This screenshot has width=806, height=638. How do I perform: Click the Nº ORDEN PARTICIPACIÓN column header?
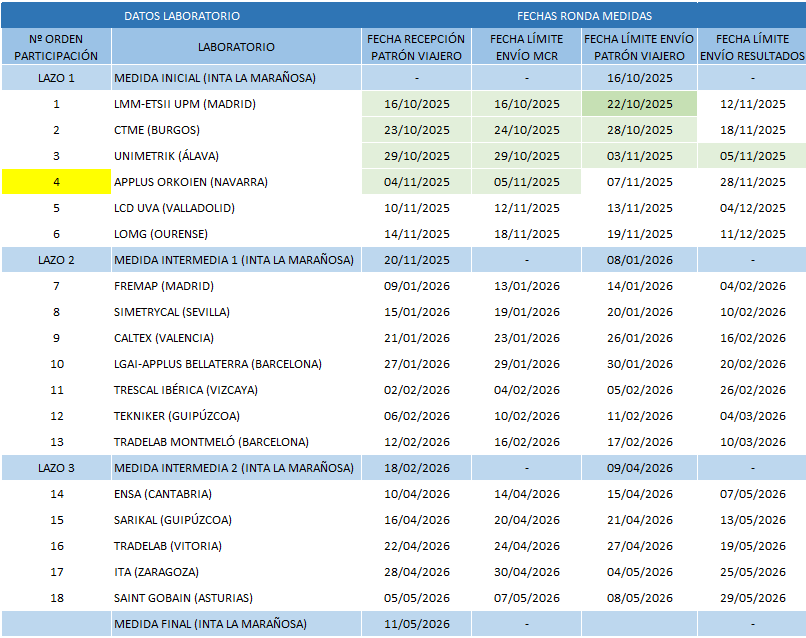pos(56,47)
